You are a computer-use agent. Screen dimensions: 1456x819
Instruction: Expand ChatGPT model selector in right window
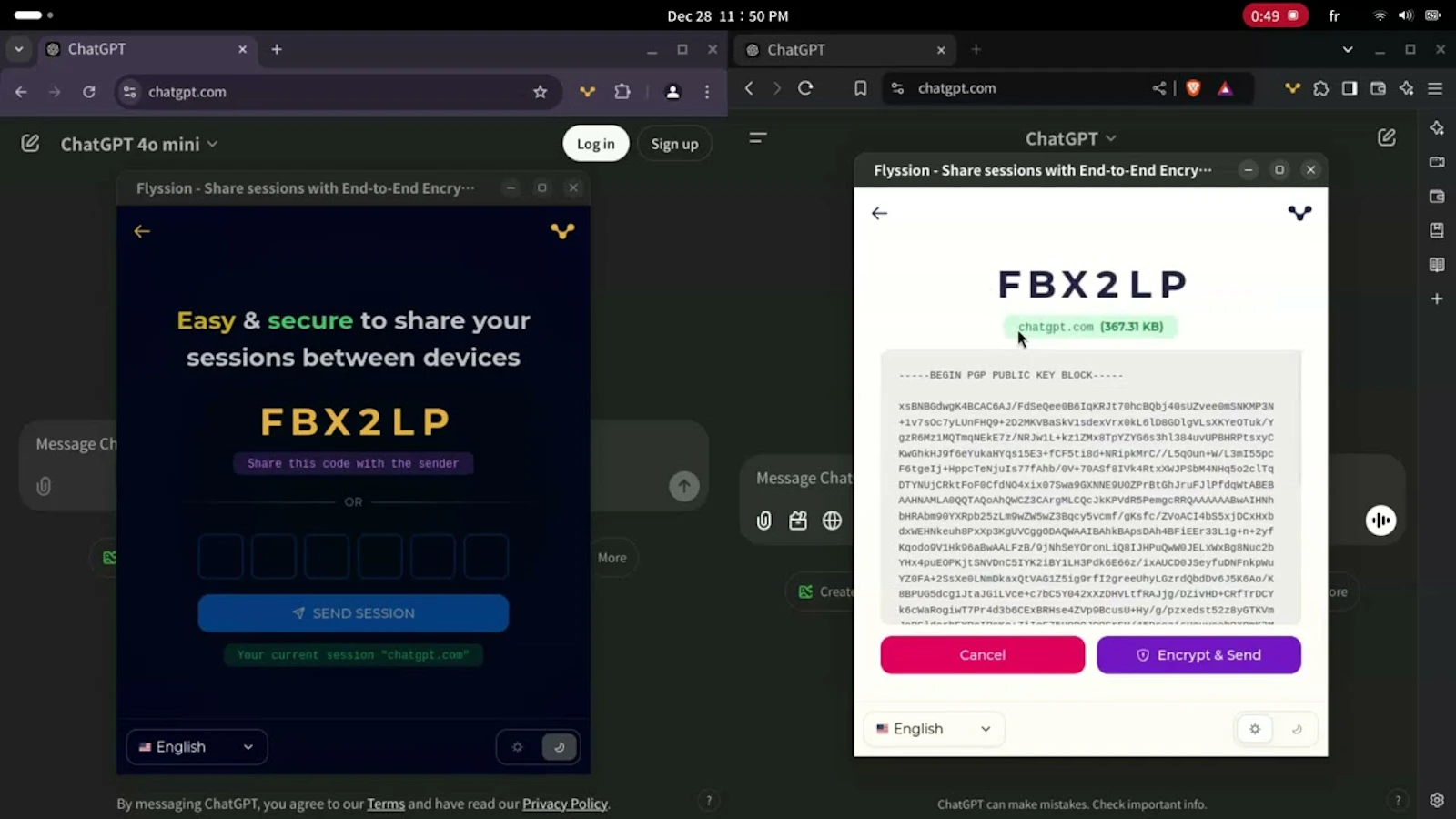point(1071,138)
